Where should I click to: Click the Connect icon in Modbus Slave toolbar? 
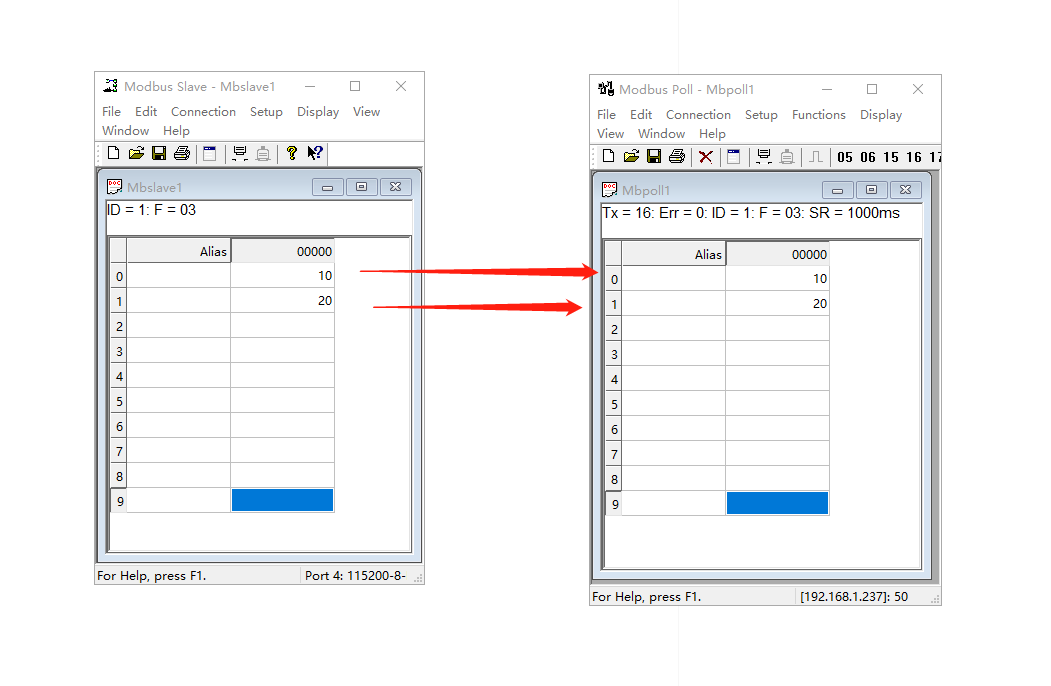tap(240, 153)
